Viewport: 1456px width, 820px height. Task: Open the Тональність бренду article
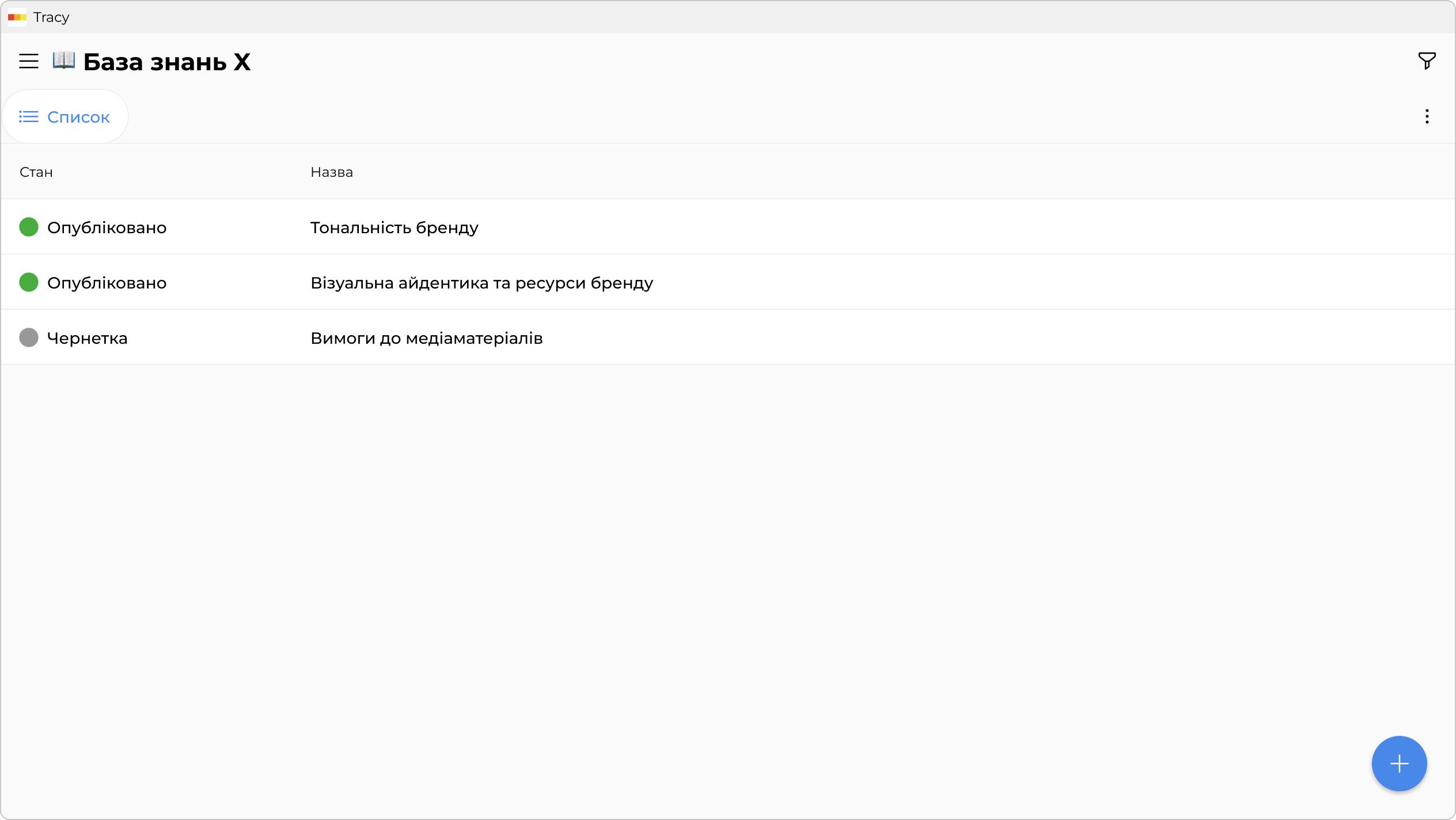(394, 228)
